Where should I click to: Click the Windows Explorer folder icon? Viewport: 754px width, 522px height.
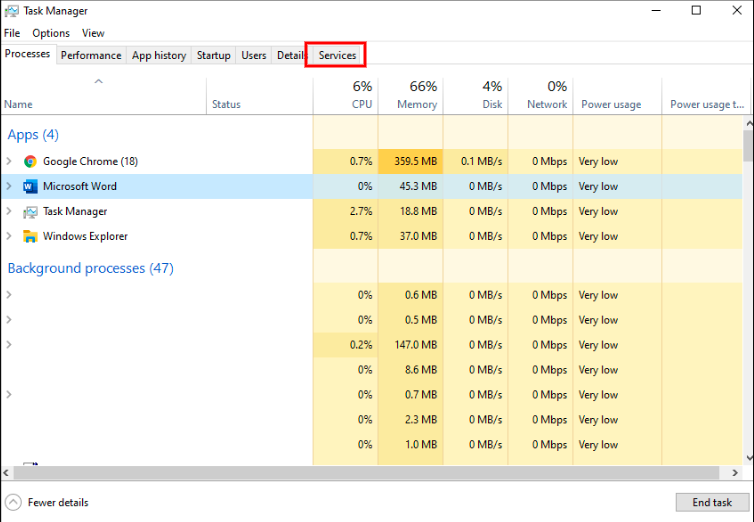point(30,236)
